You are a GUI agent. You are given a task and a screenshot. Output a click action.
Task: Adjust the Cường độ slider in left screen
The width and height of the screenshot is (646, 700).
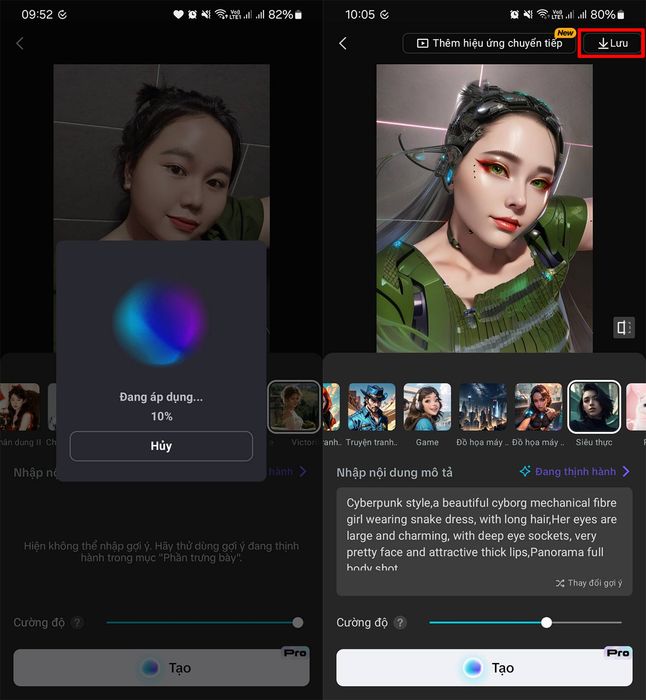coord(298,622)
